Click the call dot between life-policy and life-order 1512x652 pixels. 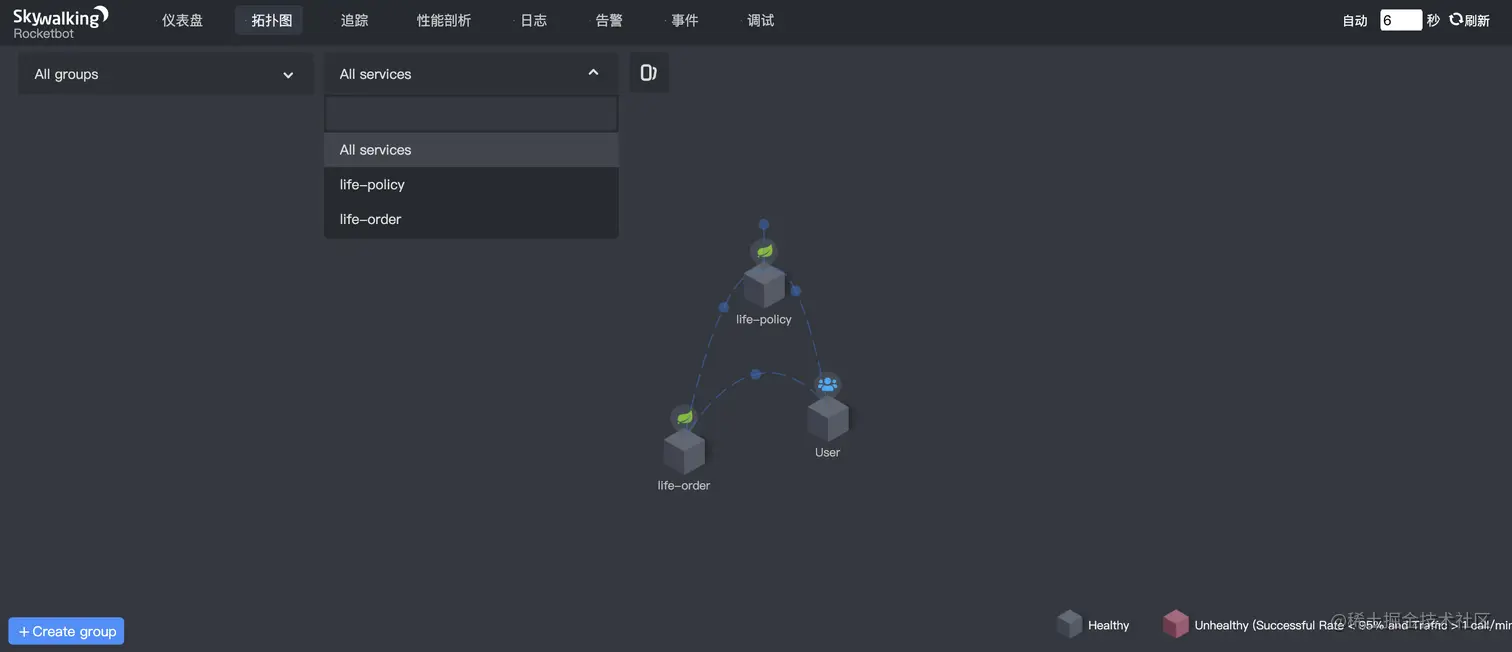(x=724, y=307)
